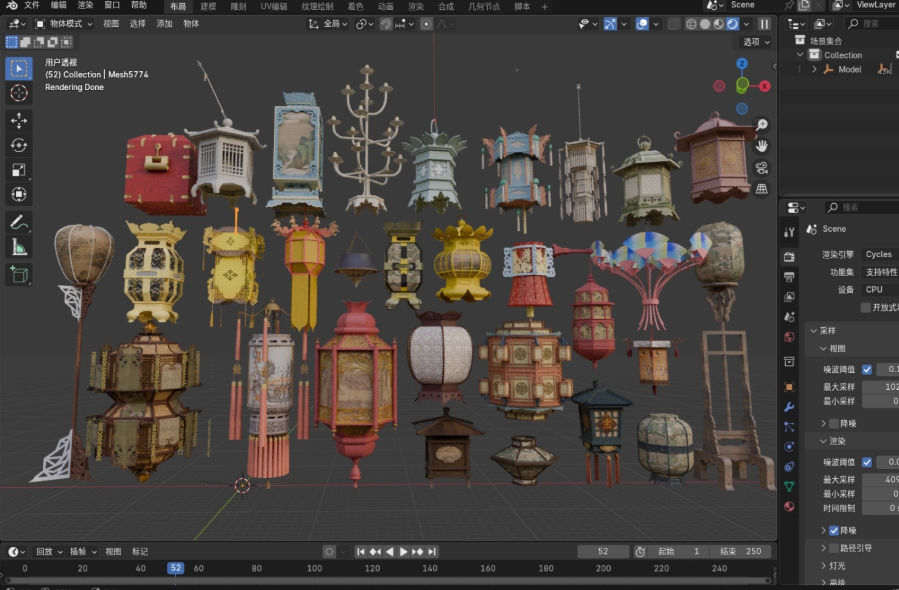Click the viewport zoom magnifier icon
Screen dimensions: 899x590
pyautogui.click(x=762, y=125)
